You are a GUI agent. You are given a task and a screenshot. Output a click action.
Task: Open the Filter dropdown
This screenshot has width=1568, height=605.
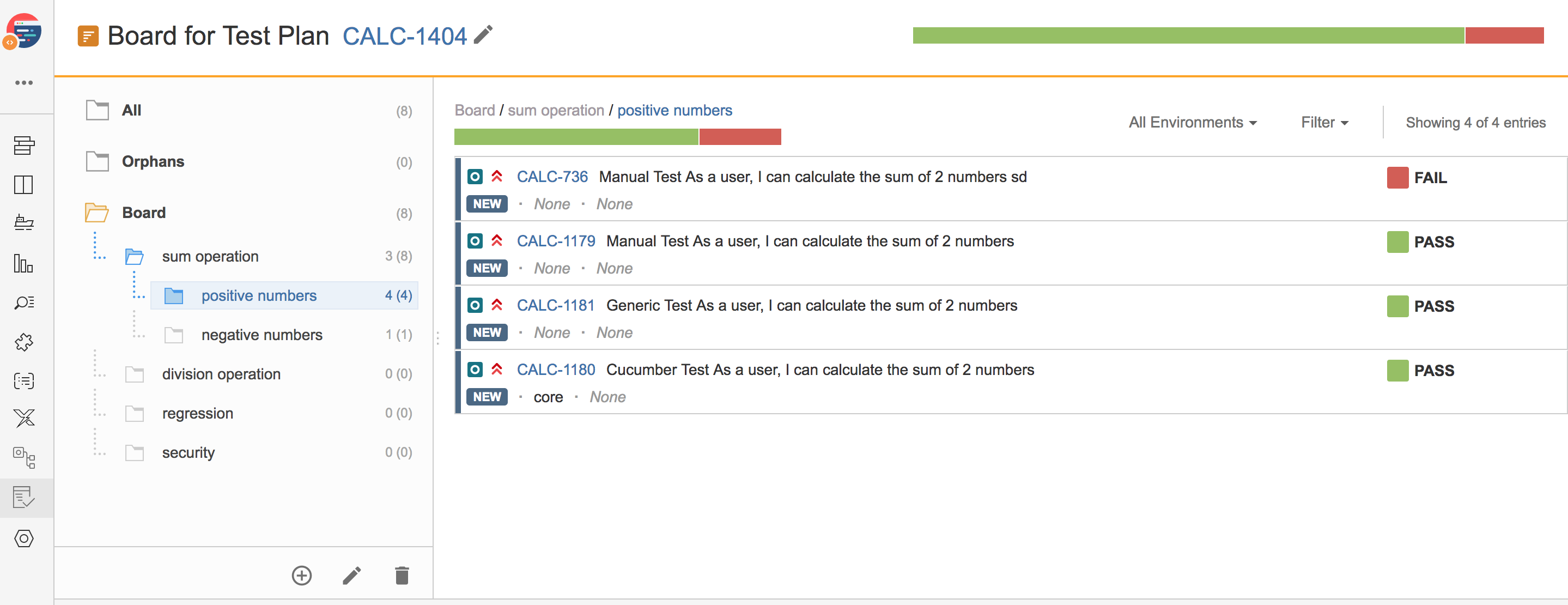coord(1324,122)
